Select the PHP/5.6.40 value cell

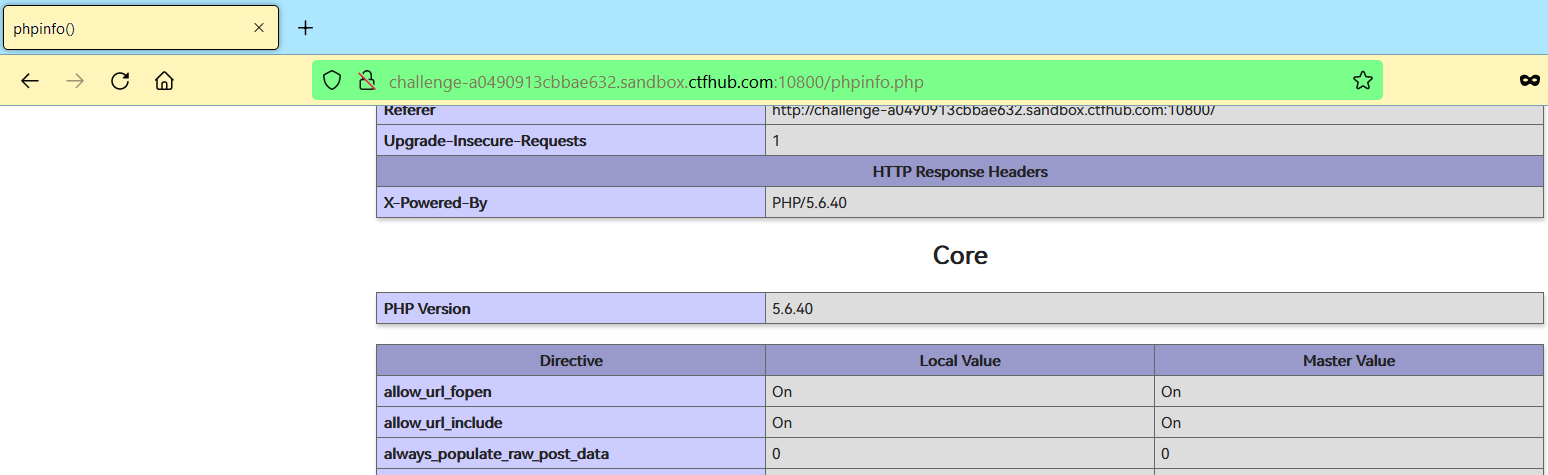(1154, 203)
